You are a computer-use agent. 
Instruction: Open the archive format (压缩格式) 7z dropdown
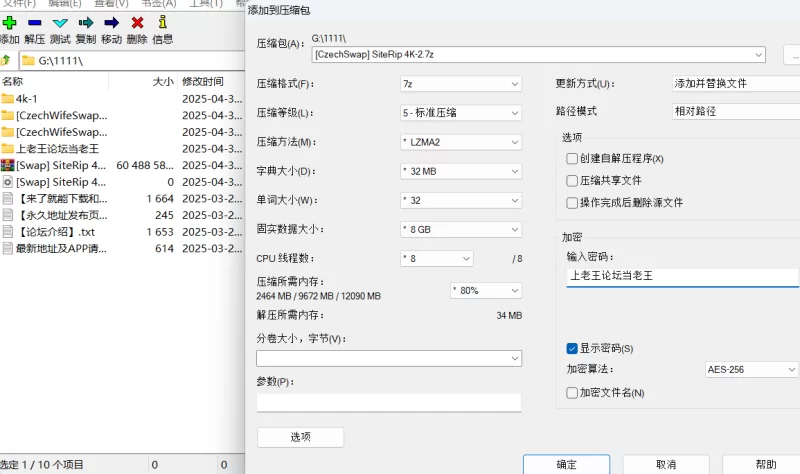click(x=460, y=84)
